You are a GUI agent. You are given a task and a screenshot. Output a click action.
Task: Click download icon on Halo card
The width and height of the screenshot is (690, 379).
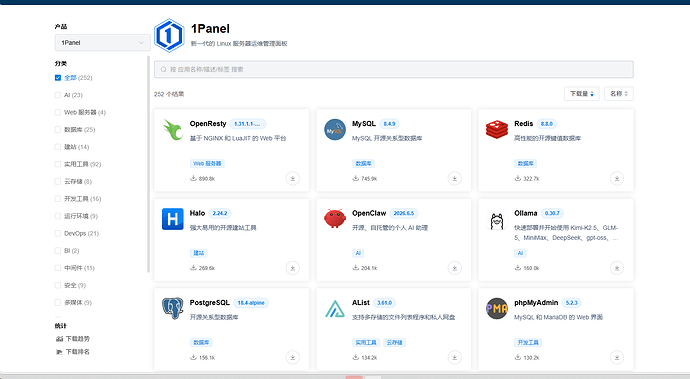tap(293, 268)
